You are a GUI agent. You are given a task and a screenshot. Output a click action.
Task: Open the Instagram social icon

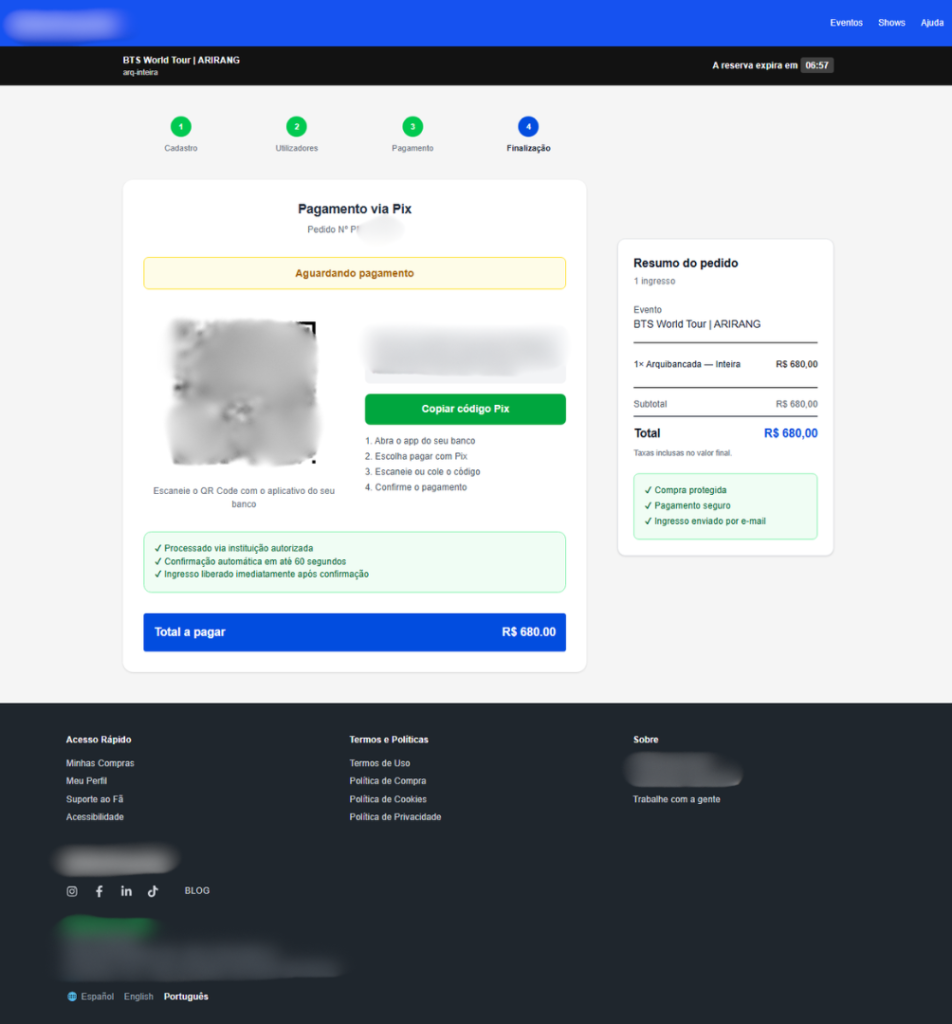[x=72, y=891]
